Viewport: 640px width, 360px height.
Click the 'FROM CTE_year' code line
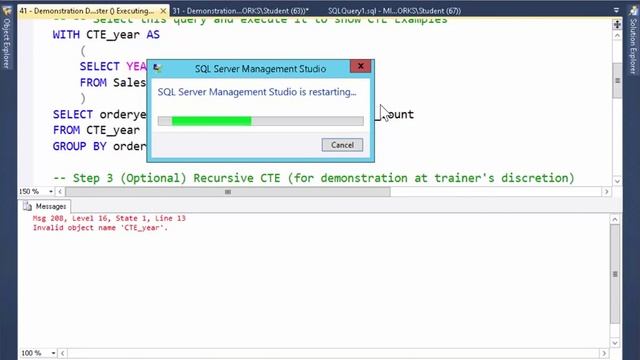click(96, 130)
